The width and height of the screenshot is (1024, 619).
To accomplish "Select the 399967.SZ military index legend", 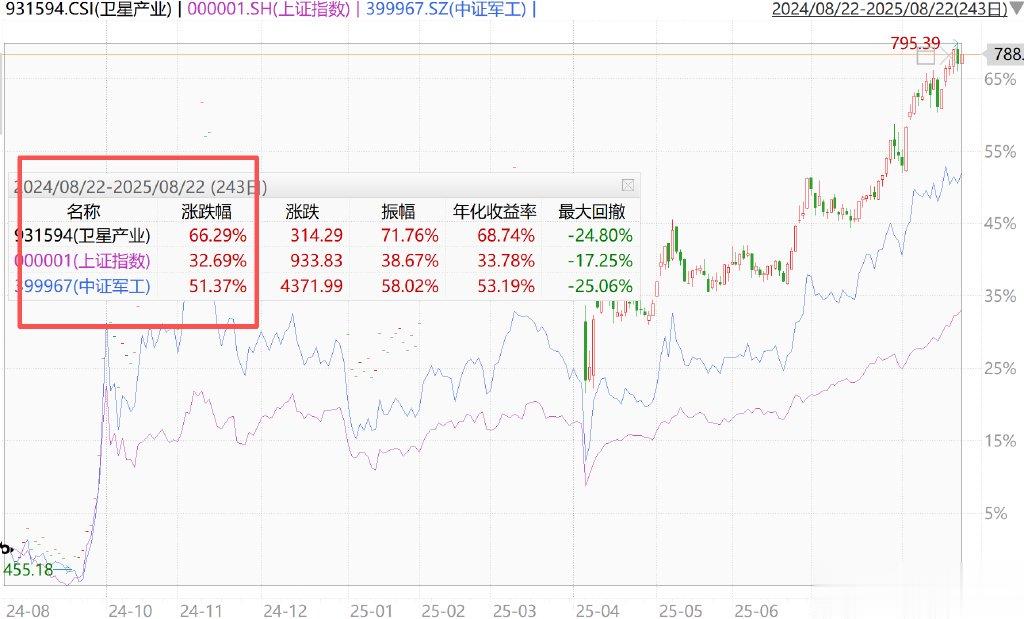I will [x=447, y=9].
